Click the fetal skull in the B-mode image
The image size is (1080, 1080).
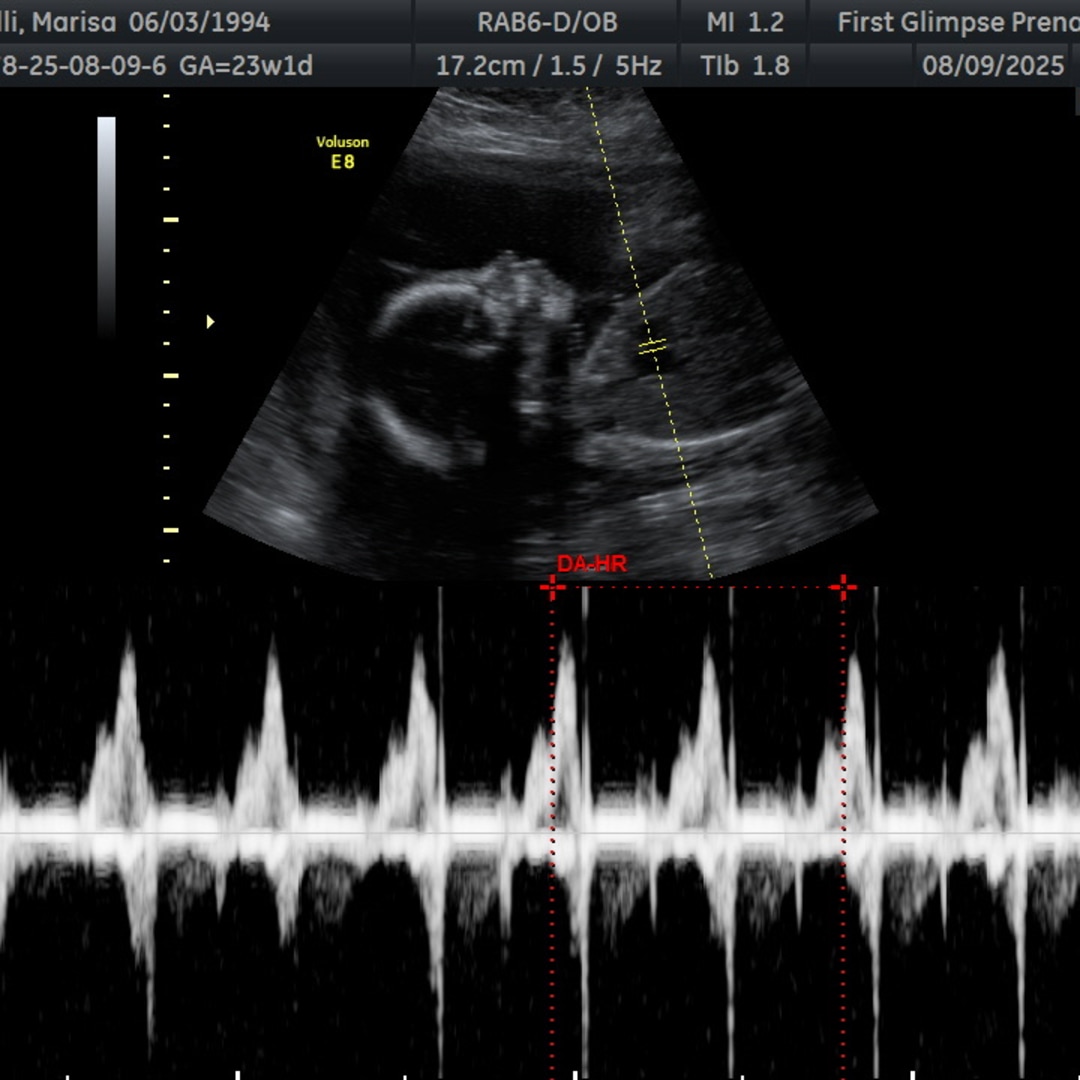point(420,300)
